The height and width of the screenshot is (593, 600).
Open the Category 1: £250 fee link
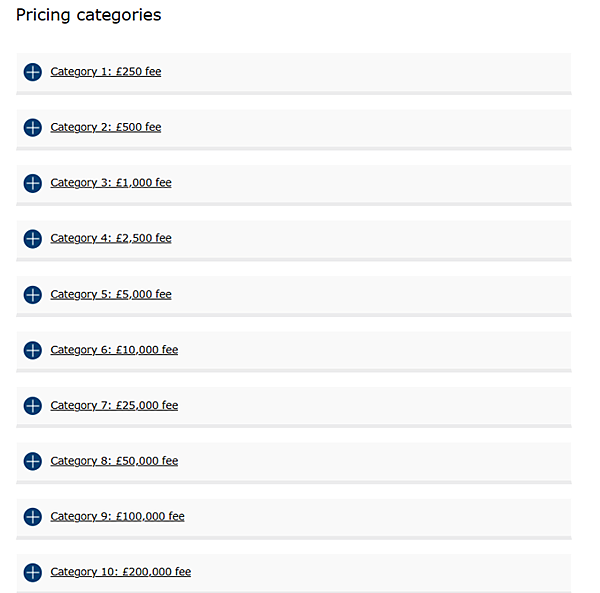pyautogui.click(x=106, y=72)
